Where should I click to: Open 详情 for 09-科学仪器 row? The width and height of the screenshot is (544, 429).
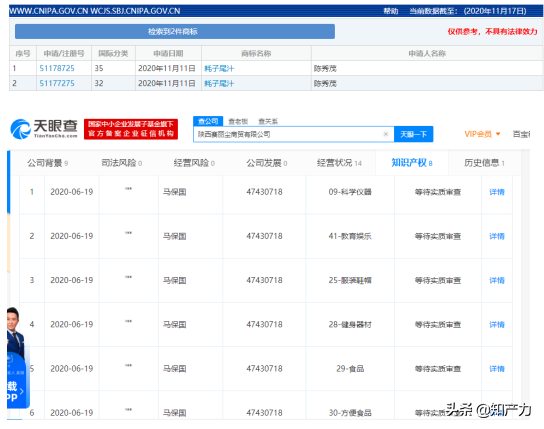point(496,192)
